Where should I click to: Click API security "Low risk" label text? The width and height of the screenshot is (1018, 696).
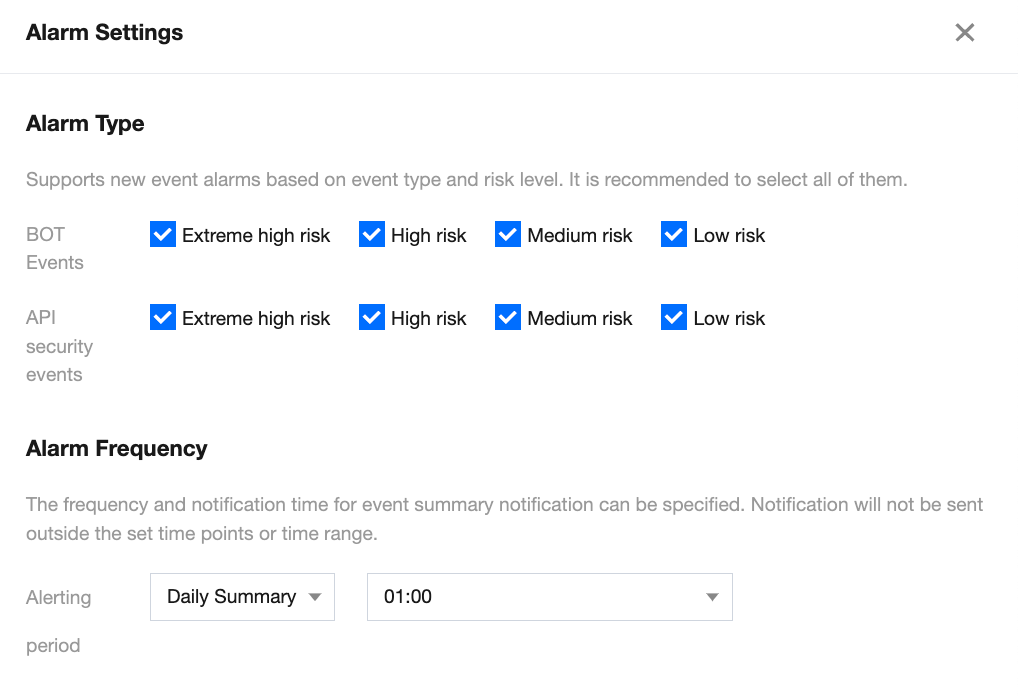click(729, 318)
